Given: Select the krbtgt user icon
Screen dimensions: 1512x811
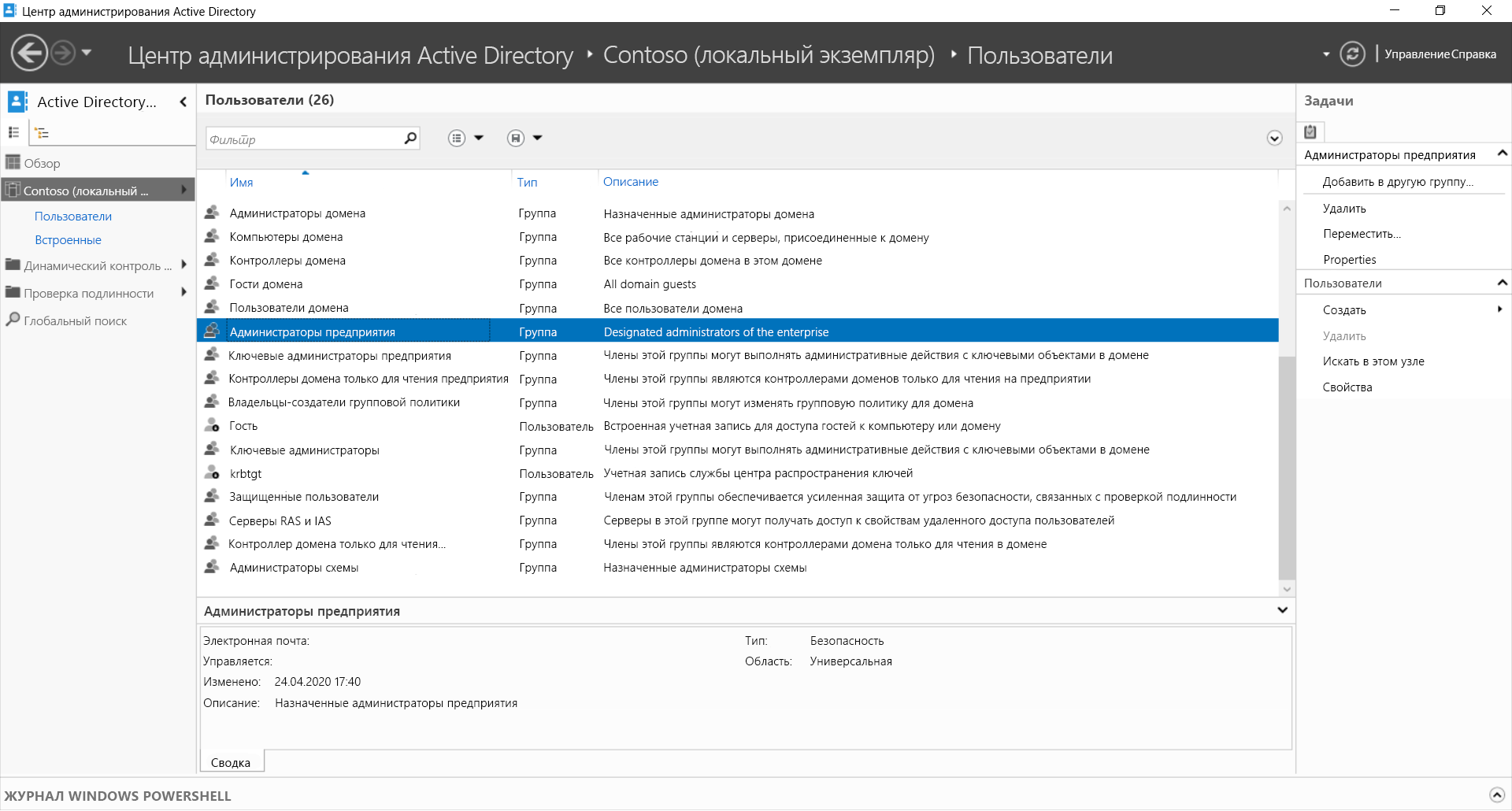Looking at the screenshot, I should pos(212,473).
